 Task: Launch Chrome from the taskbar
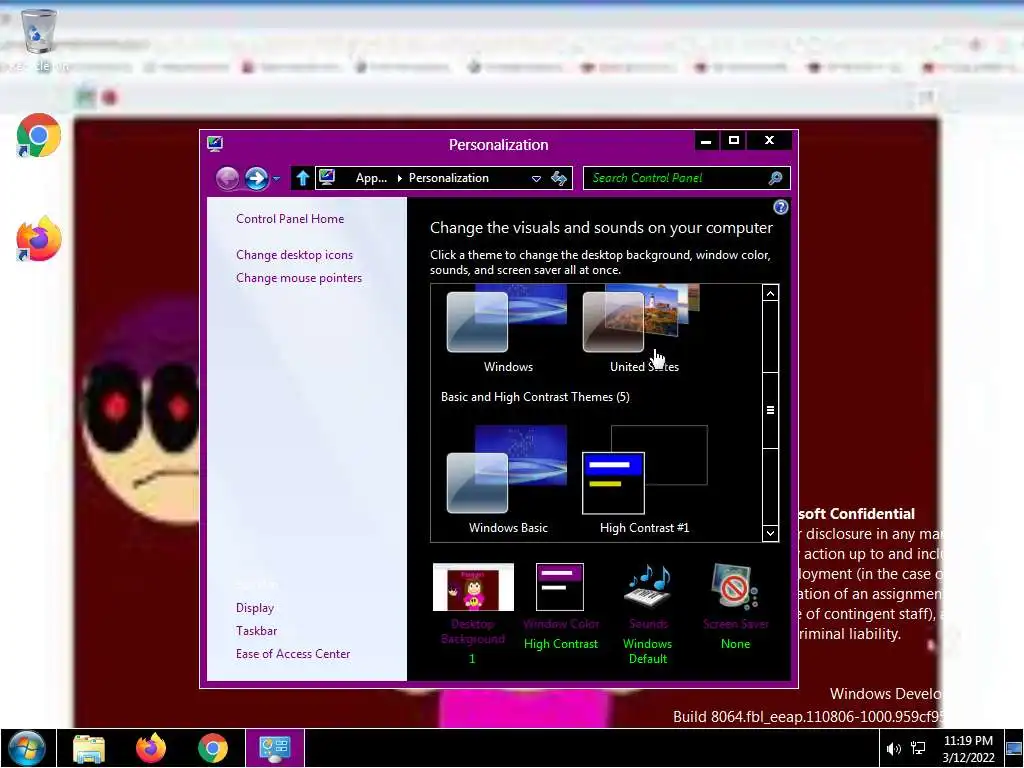(213, 748)
